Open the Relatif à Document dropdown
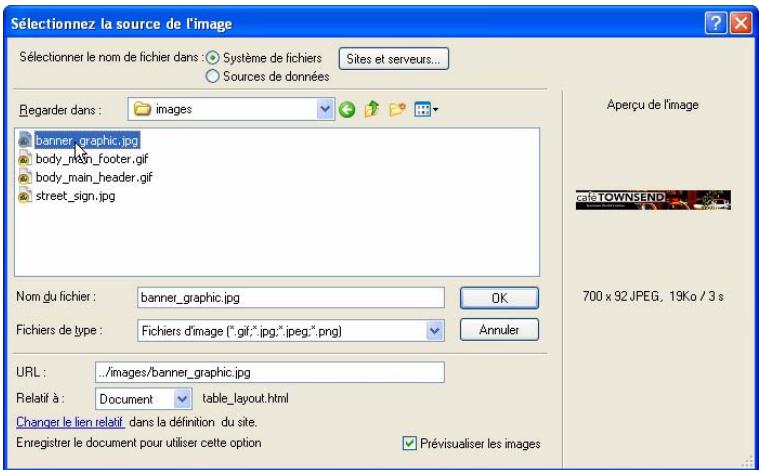Viewport: 759px width, 470px height. (182, 399)
